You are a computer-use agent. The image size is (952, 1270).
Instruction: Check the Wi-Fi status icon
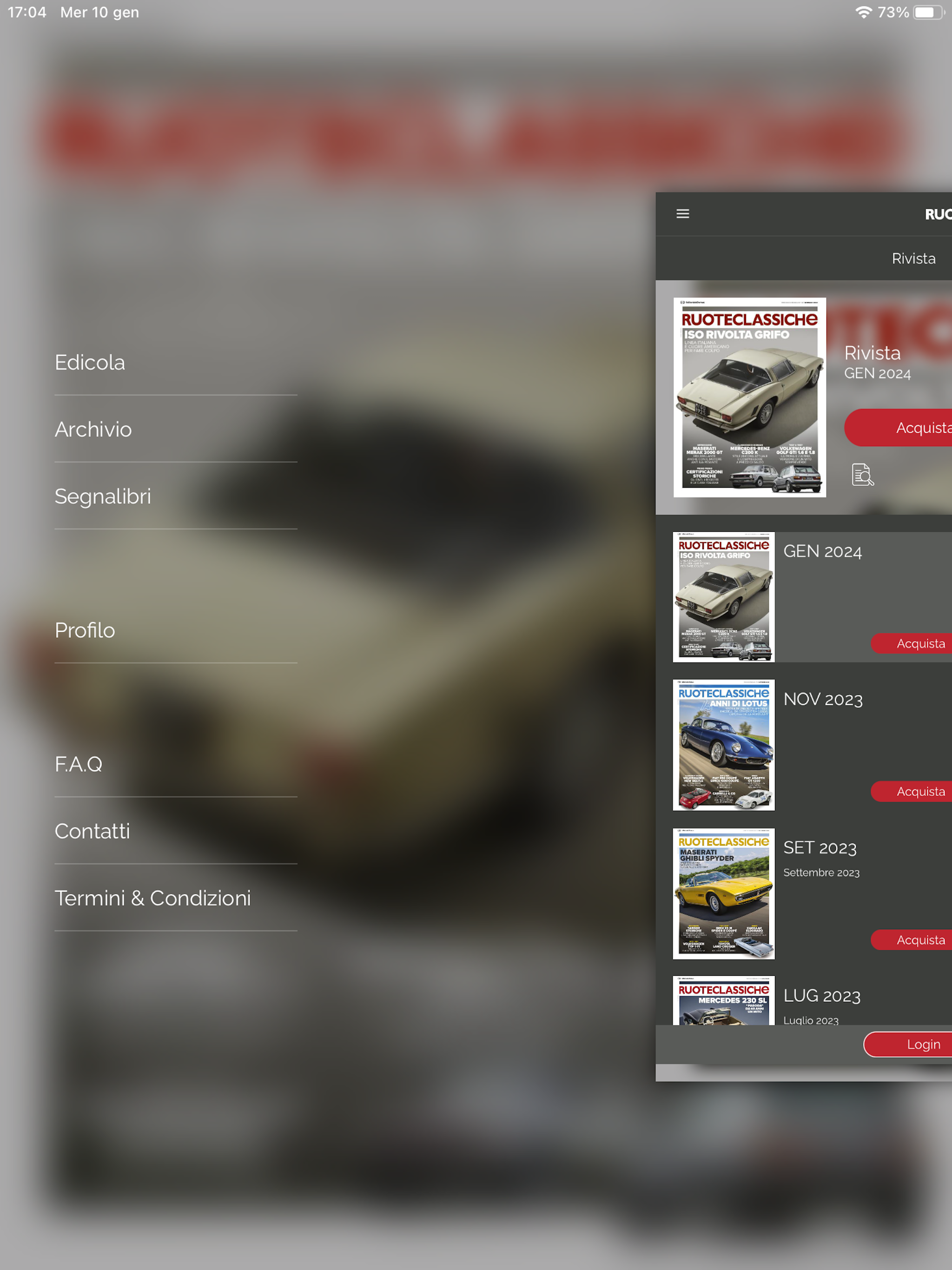point(864,12)
